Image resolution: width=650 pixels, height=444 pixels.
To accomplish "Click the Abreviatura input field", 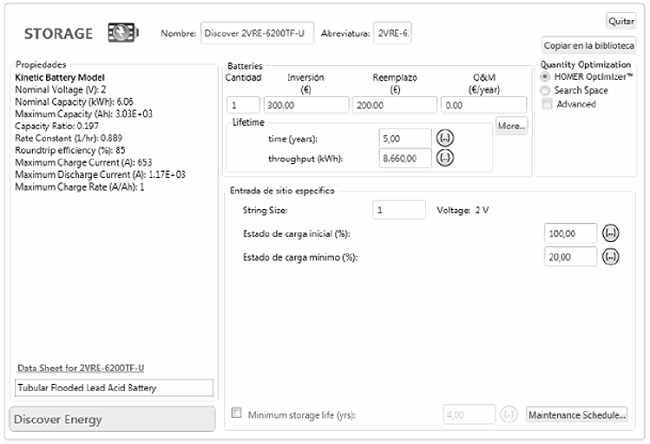I will (392, 33).
